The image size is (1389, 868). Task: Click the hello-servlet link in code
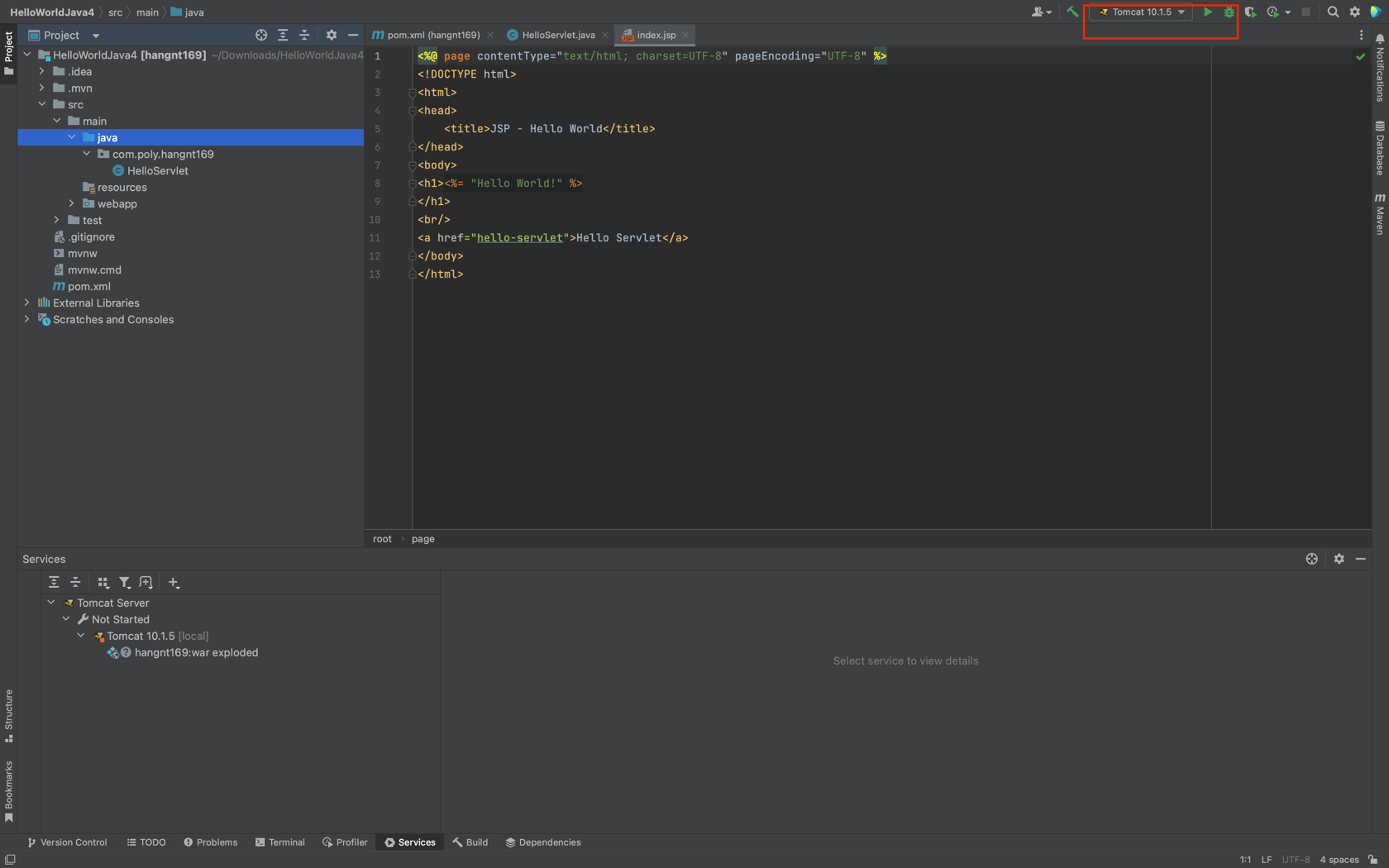519,238
